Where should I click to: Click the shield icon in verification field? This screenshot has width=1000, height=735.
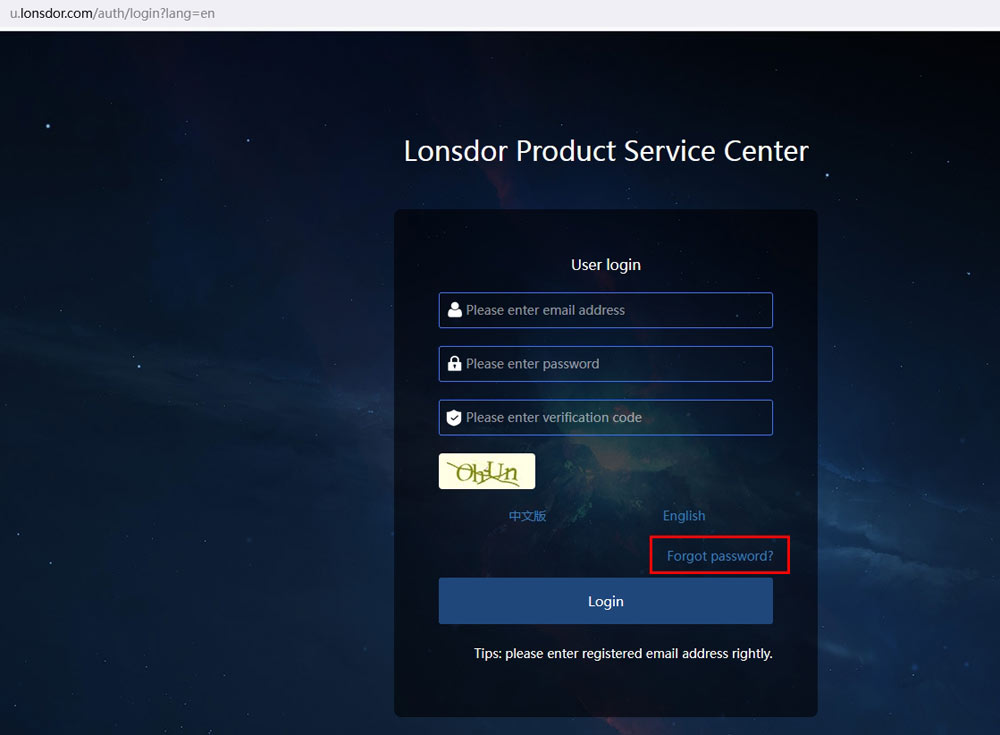(x=454, y=418)
